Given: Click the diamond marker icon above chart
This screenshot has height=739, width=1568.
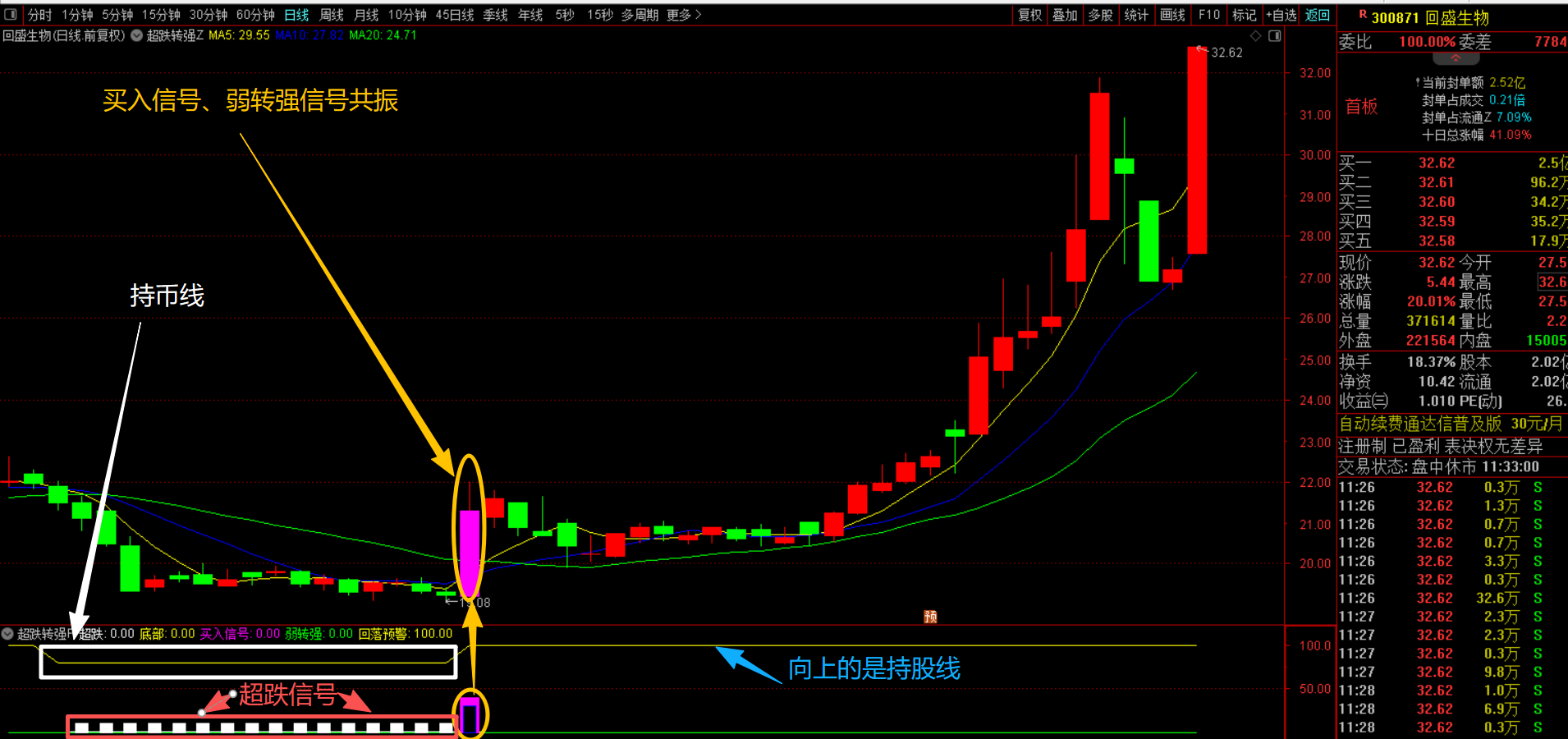Looking at the screenshot, I should pos(1255,36).
